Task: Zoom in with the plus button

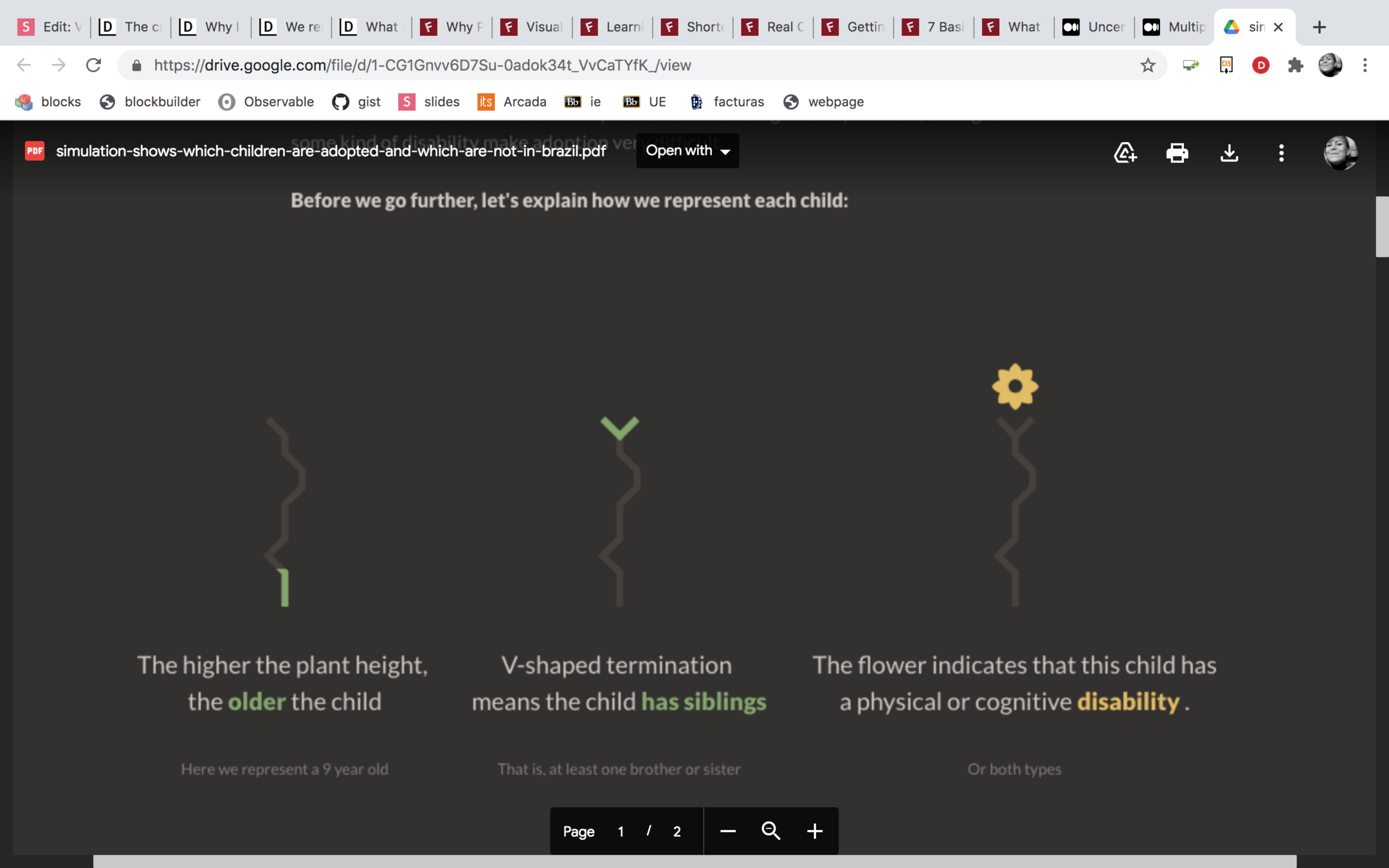Action: pos(814,831)
